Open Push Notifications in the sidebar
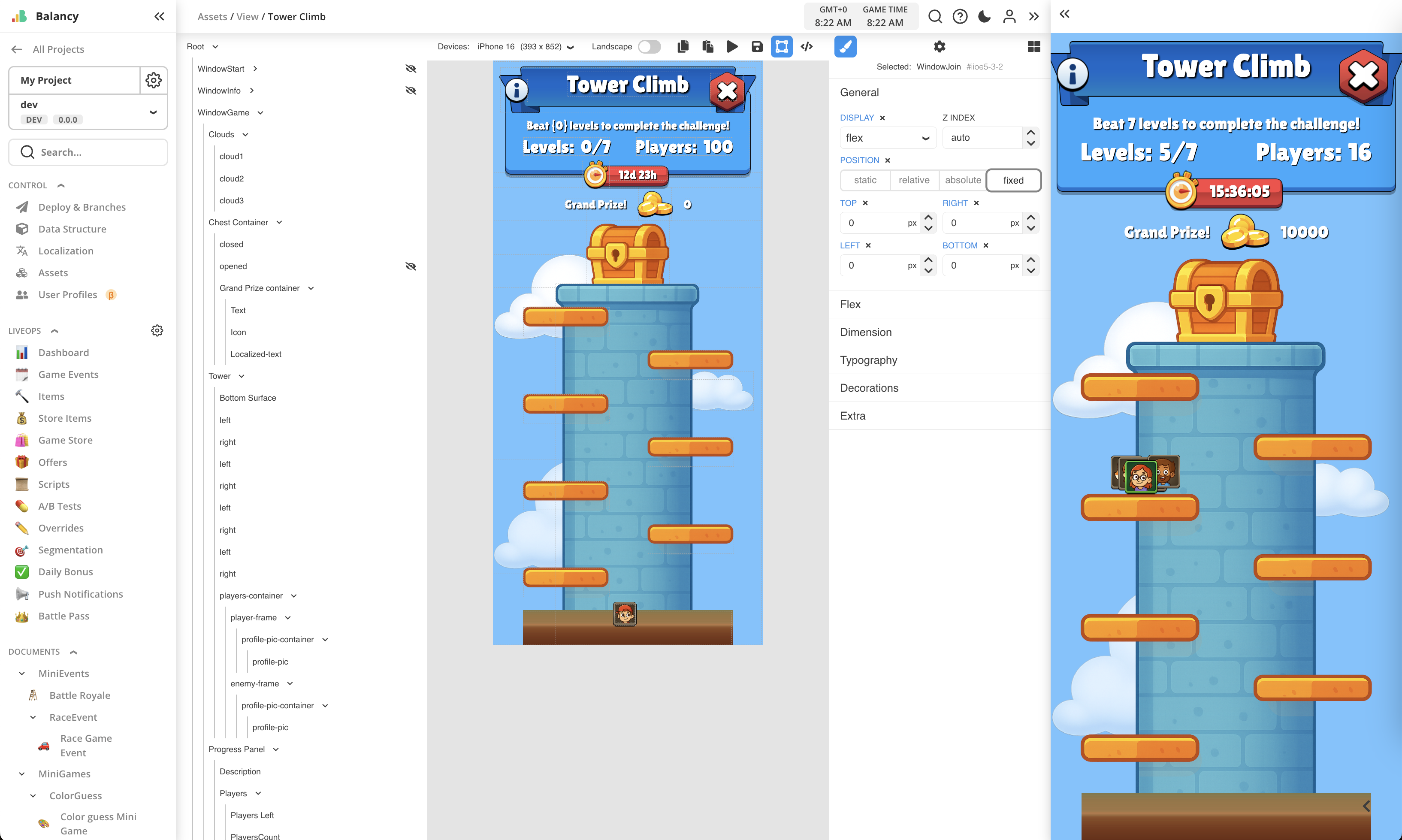Screen dimensions: 1402x840 click(81, 594)
